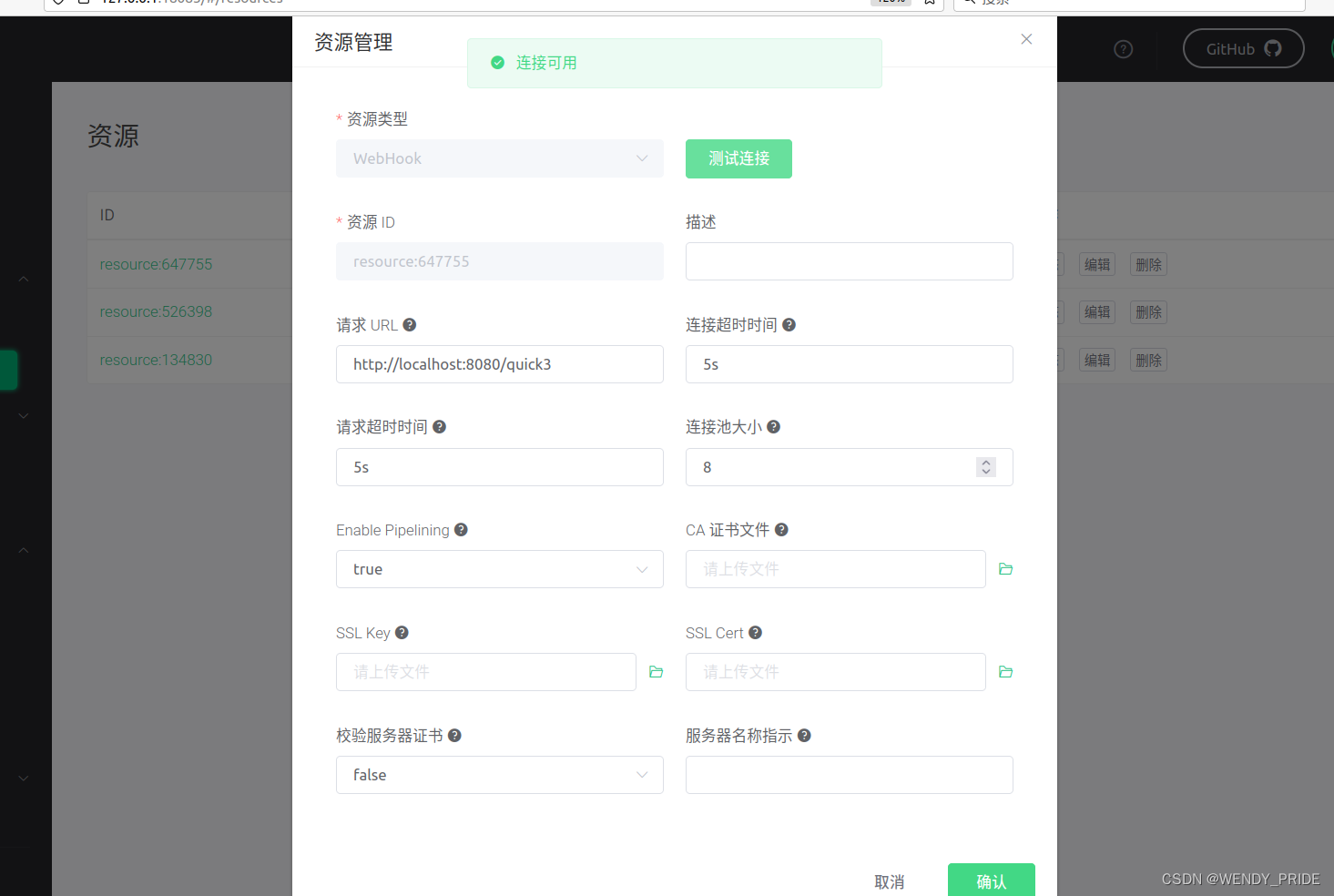The width and height of the screenshot is (1334, 896).
Task: Click the help icon next to 连接池大小
Action: [773, 426]
